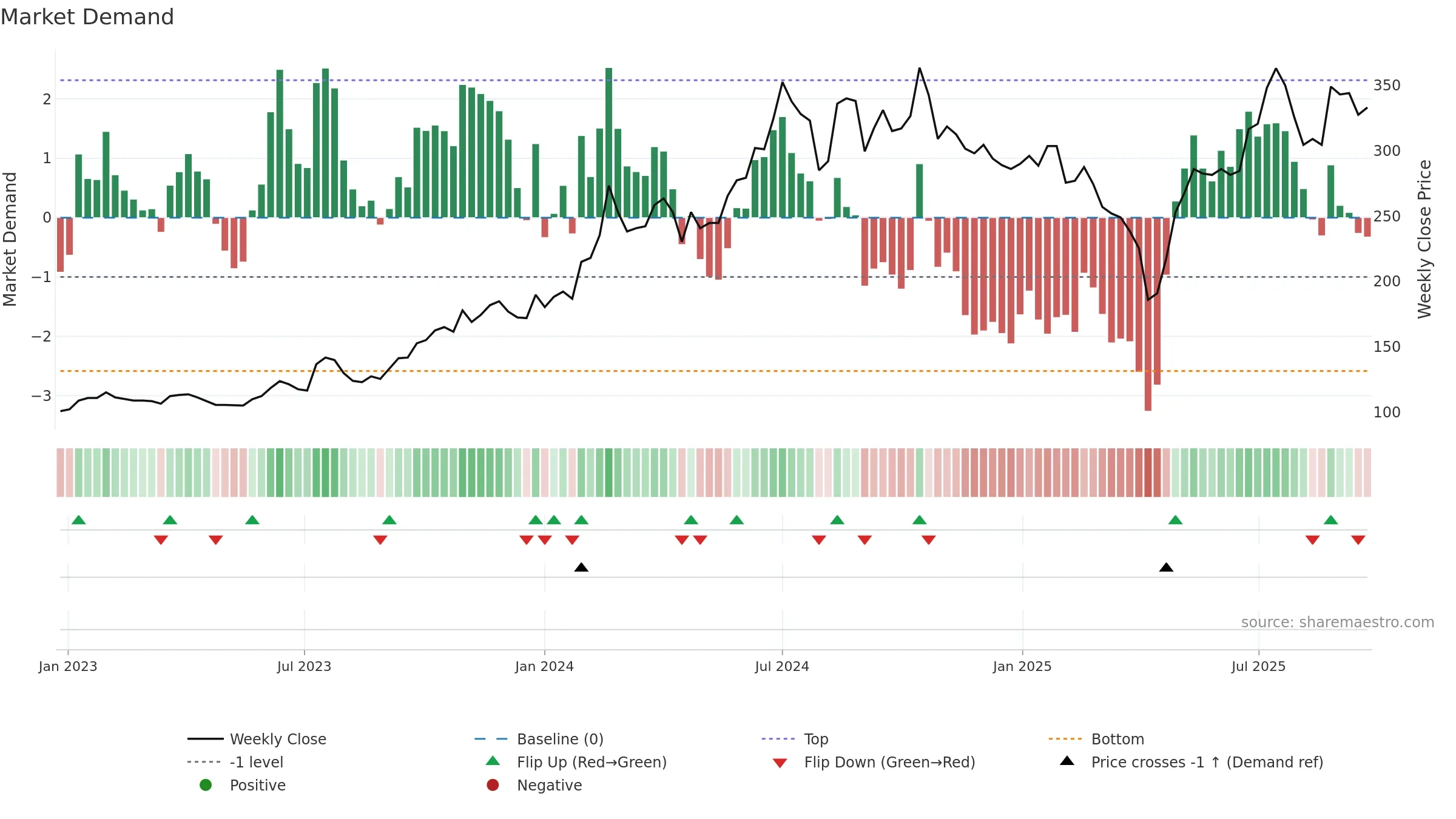
Task: Click the Market Demand chart title
Action: click(x=87, y=17)
